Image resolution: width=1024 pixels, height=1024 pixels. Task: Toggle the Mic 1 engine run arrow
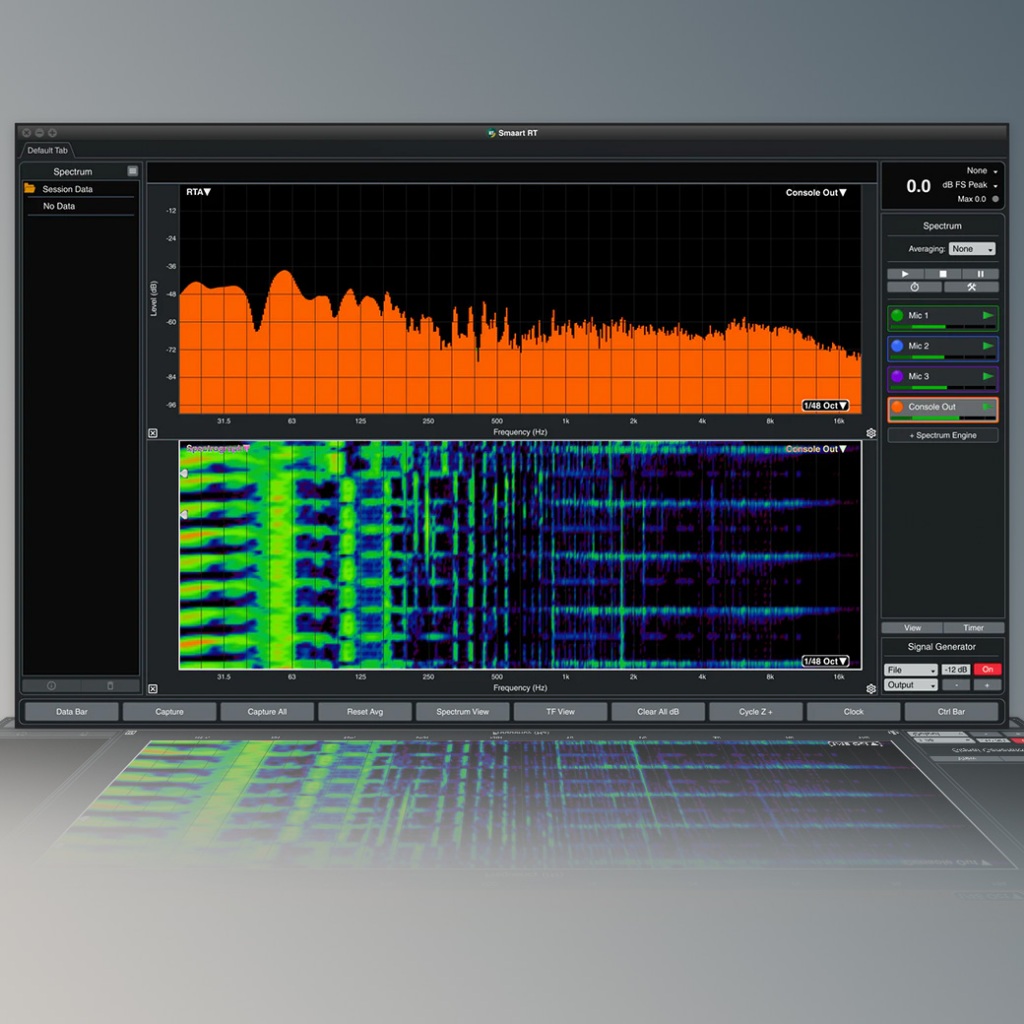point(988,316)
